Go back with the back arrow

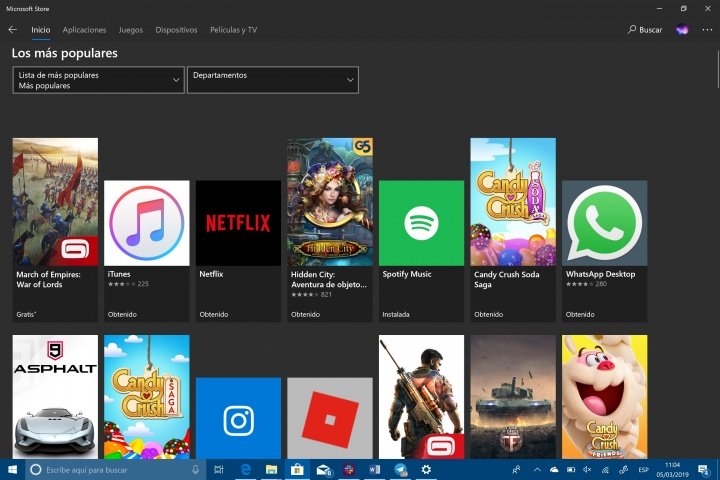(x=13, y=30)
